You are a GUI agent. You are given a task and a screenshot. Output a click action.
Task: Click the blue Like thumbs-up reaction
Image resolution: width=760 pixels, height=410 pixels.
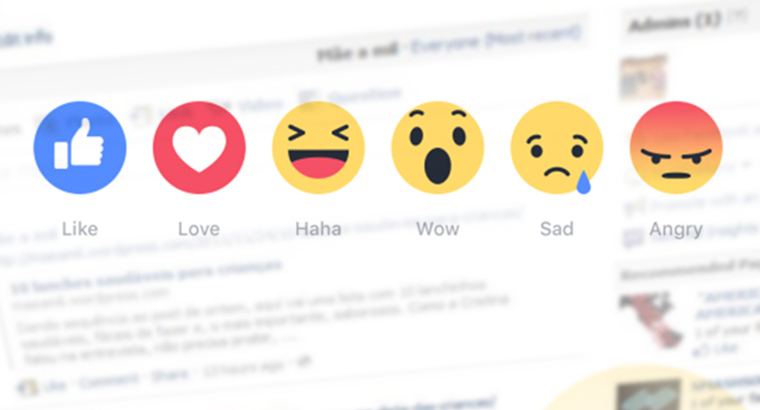click(x=80, y=147)
